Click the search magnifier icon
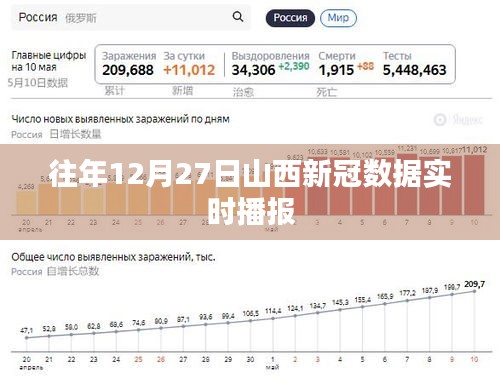Screen dimensions: 500x384 (x=238, y=17)
